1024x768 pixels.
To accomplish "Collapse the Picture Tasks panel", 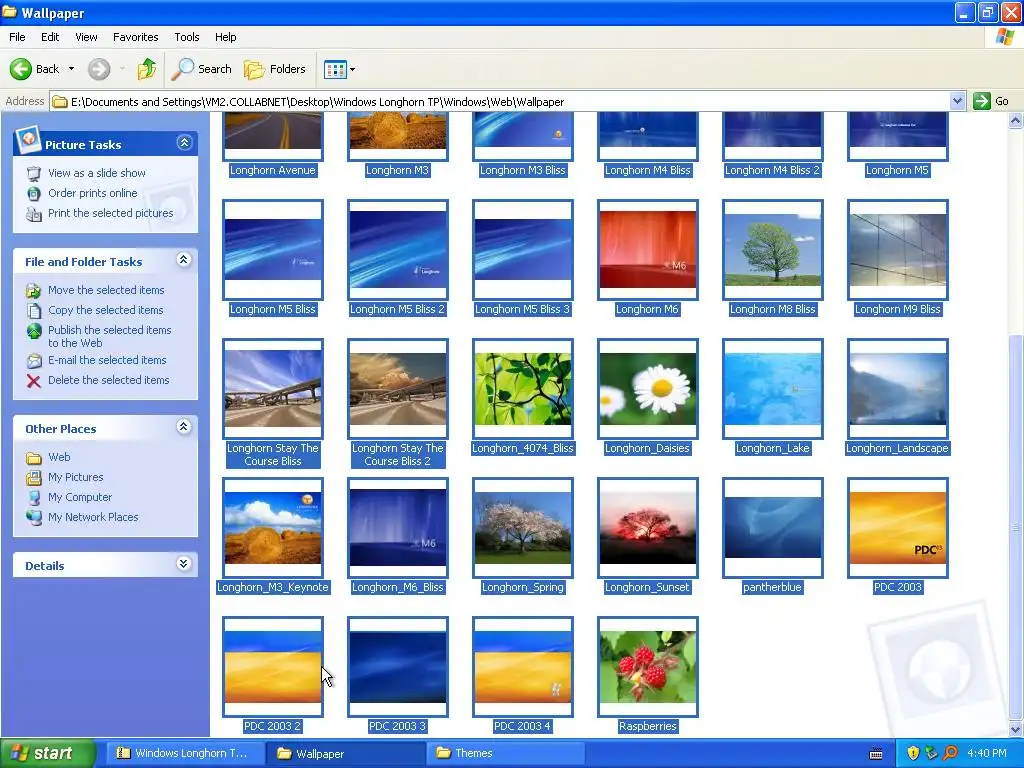I will point(184,143).
